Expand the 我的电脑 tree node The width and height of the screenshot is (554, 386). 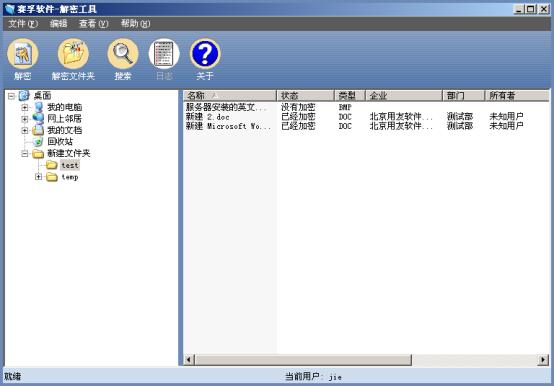25,107
